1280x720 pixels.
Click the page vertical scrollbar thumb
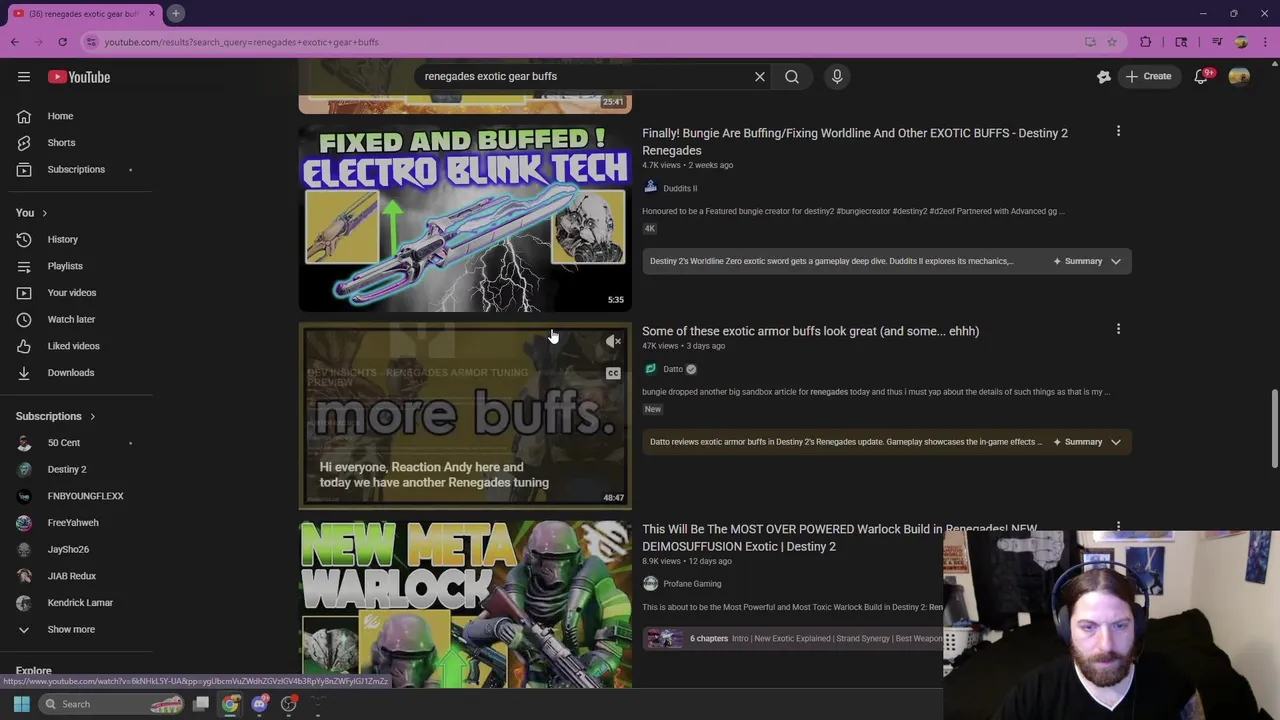point(1274,428)
